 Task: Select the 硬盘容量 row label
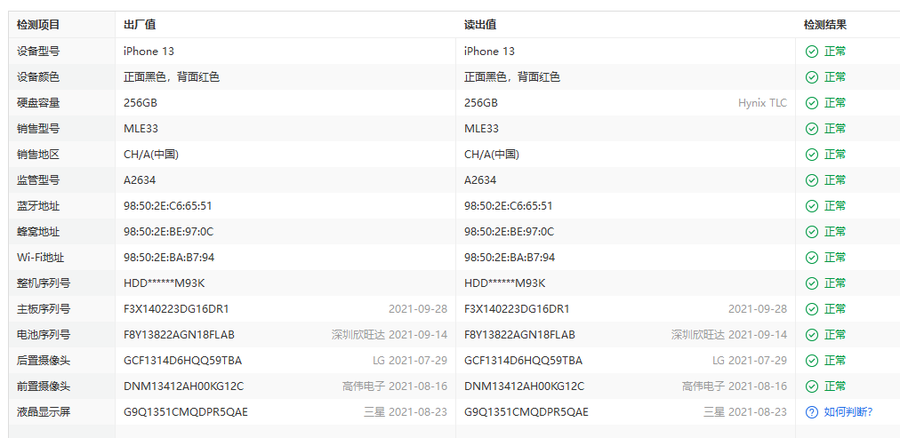tap(38, 103)
